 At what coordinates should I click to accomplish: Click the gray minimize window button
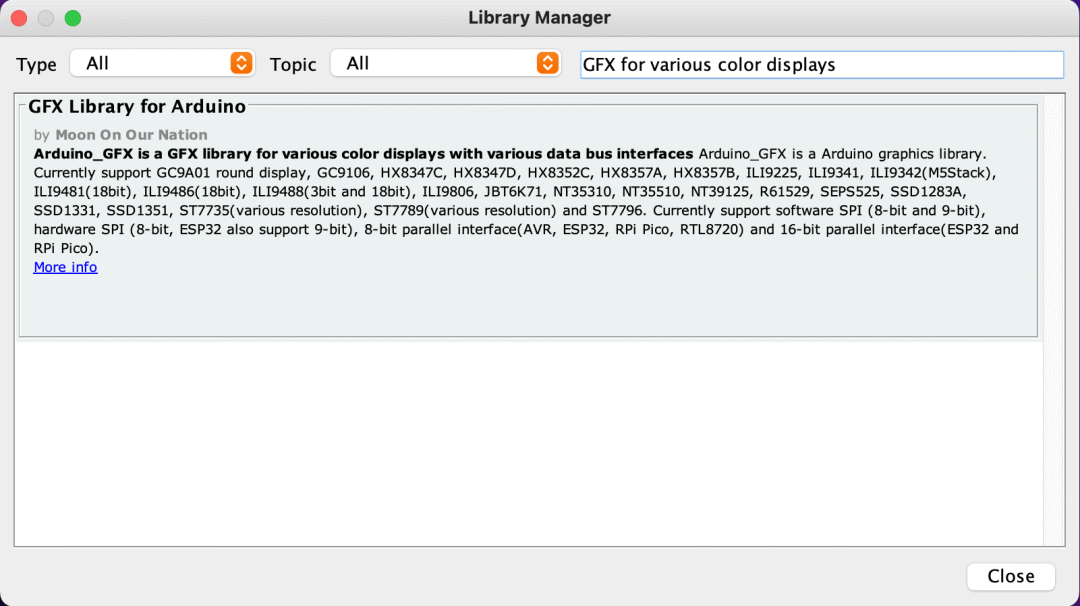click(x=46, y=18)
